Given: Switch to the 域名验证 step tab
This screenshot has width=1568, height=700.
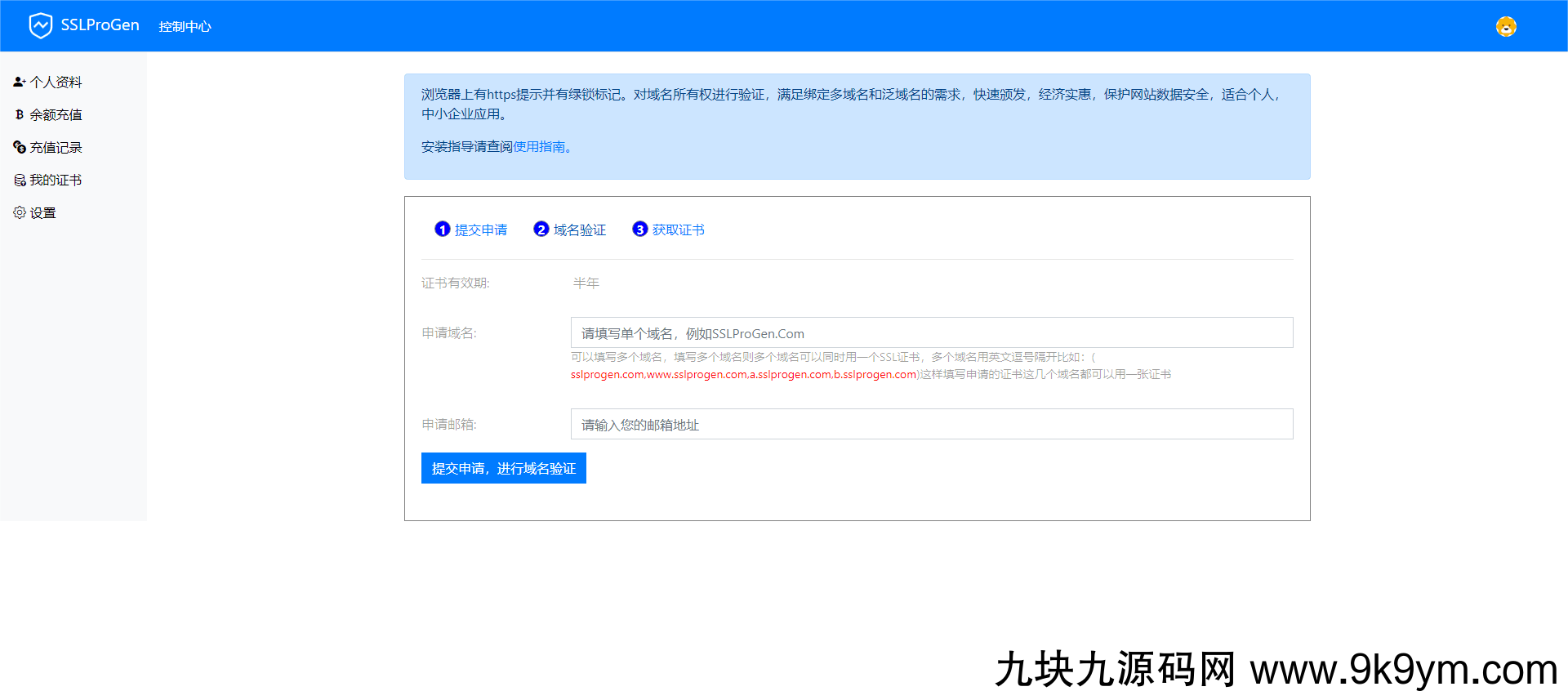Looking at the screenshot, I should 580,230.
